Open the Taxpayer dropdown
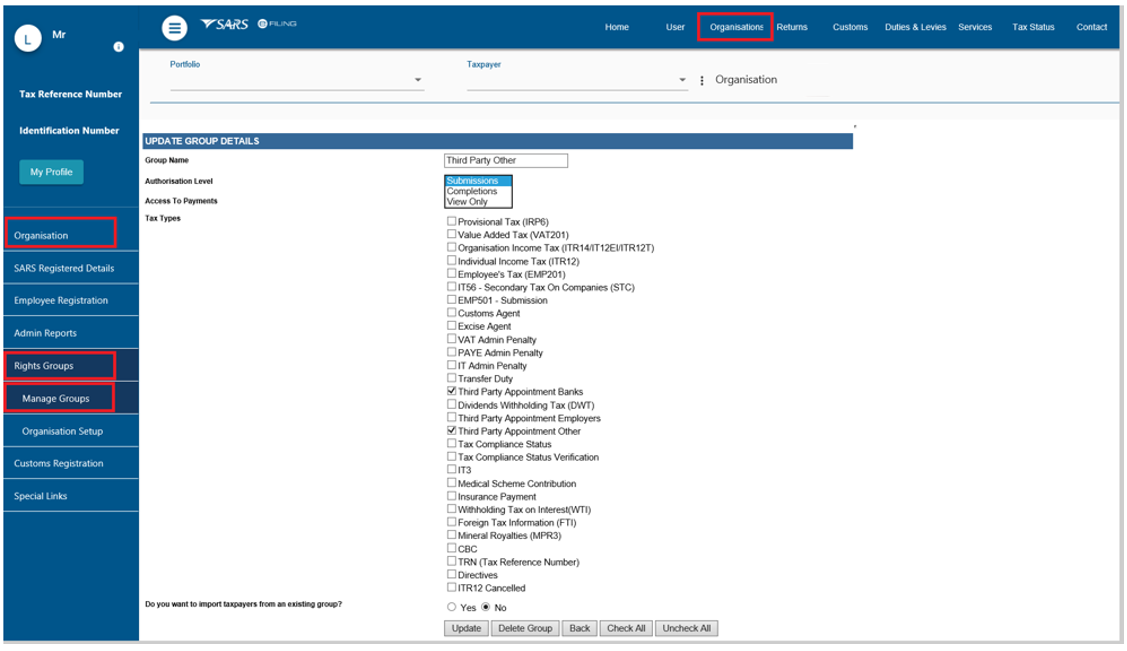The image size is (1127, 651). tap(682, 80)
